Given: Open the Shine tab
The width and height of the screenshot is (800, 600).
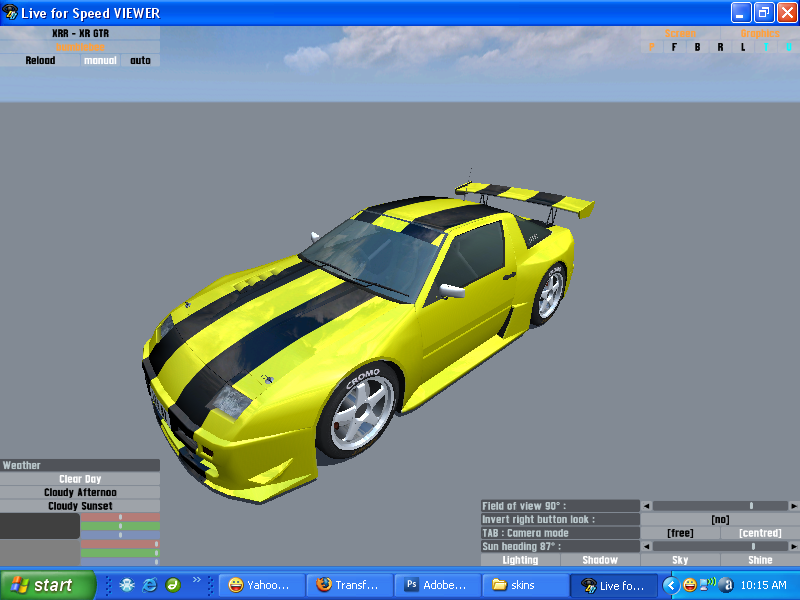Looking at the screenshot, I should click(760, 560).
